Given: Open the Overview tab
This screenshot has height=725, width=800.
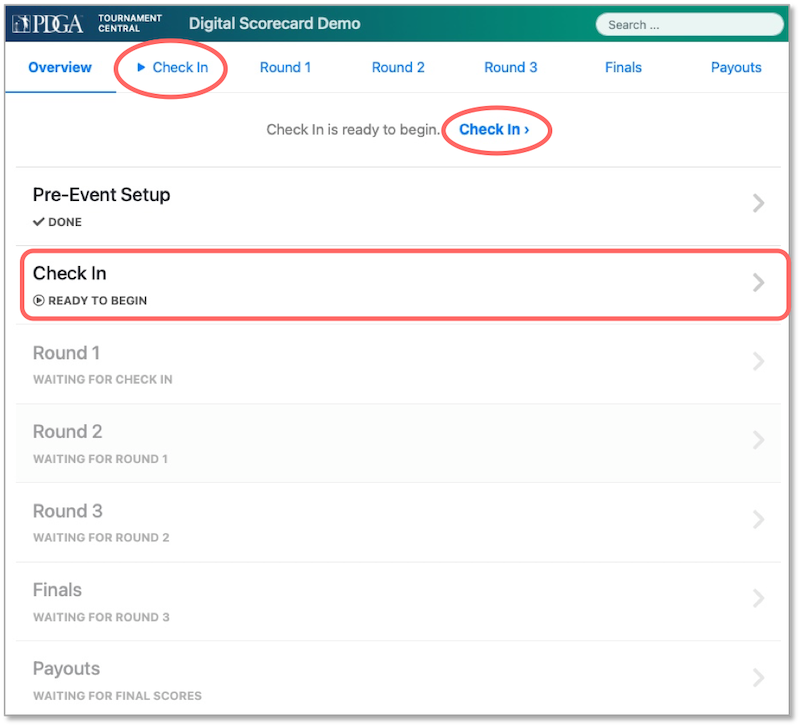Looking at the screenshot, I should click(x=60, y=67).
